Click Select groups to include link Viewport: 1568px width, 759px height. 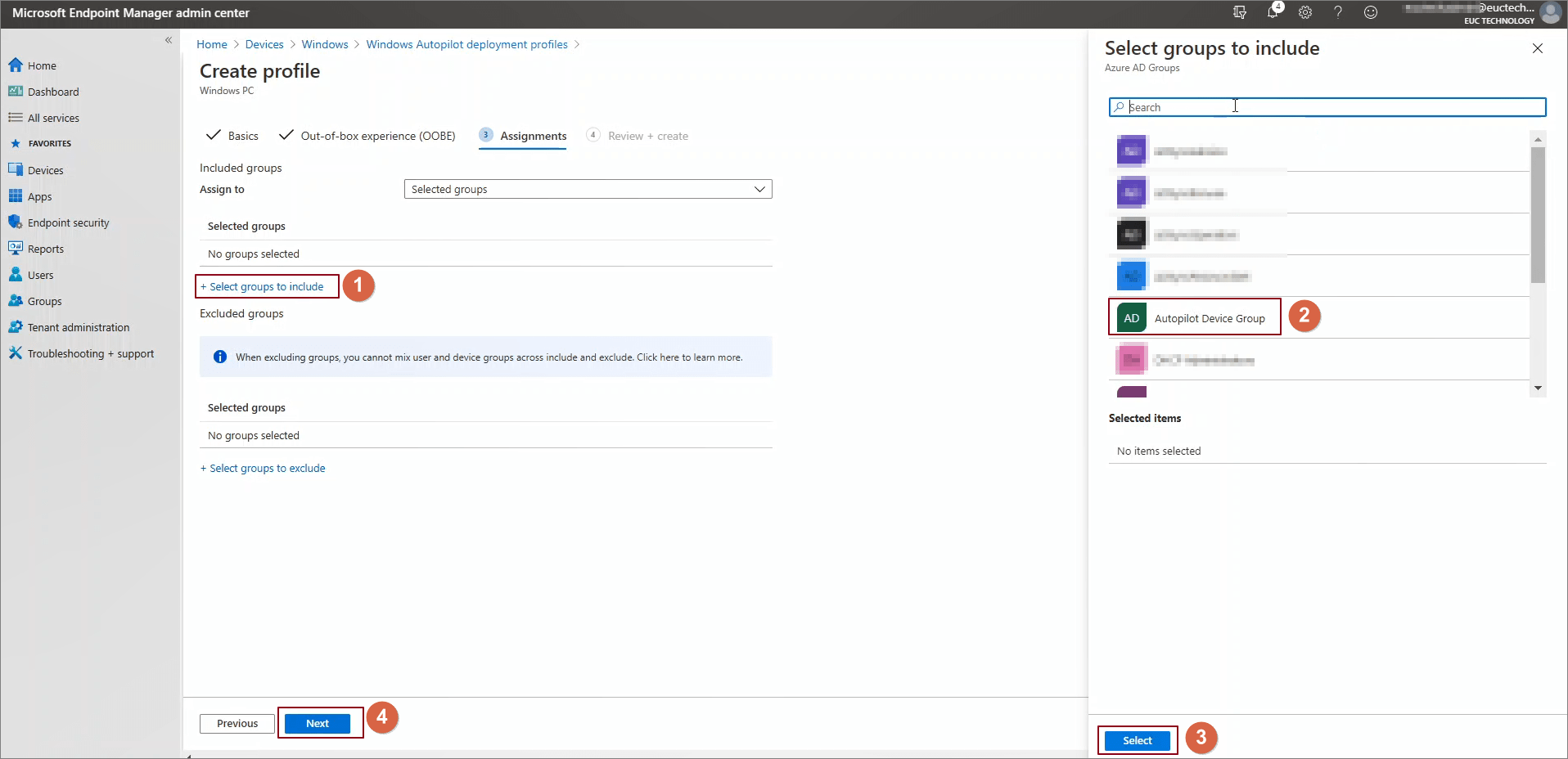263,286
